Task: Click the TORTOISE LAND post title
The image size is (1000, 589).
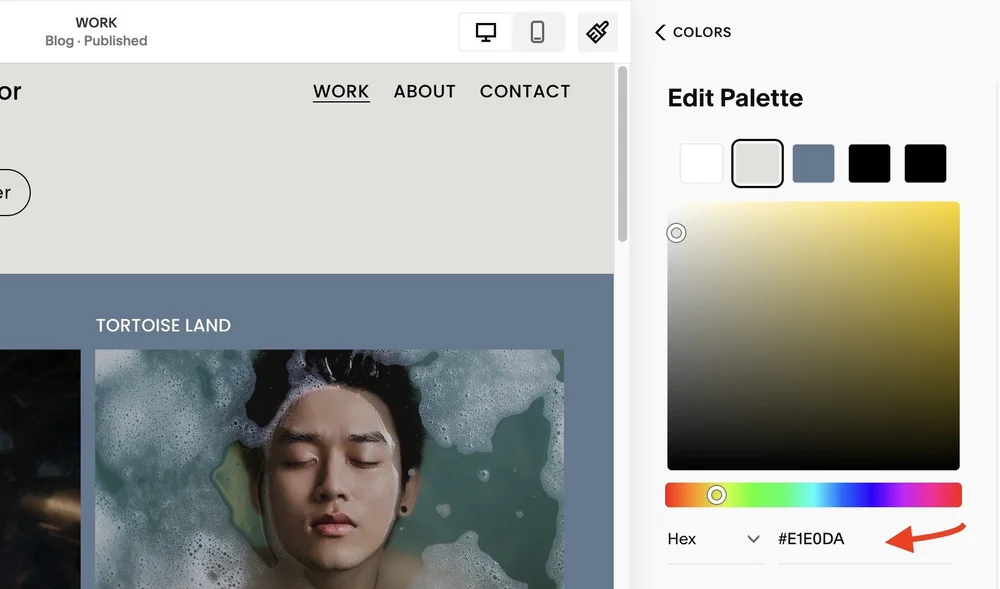Action: pyautogui.click(x=163, y=326)
